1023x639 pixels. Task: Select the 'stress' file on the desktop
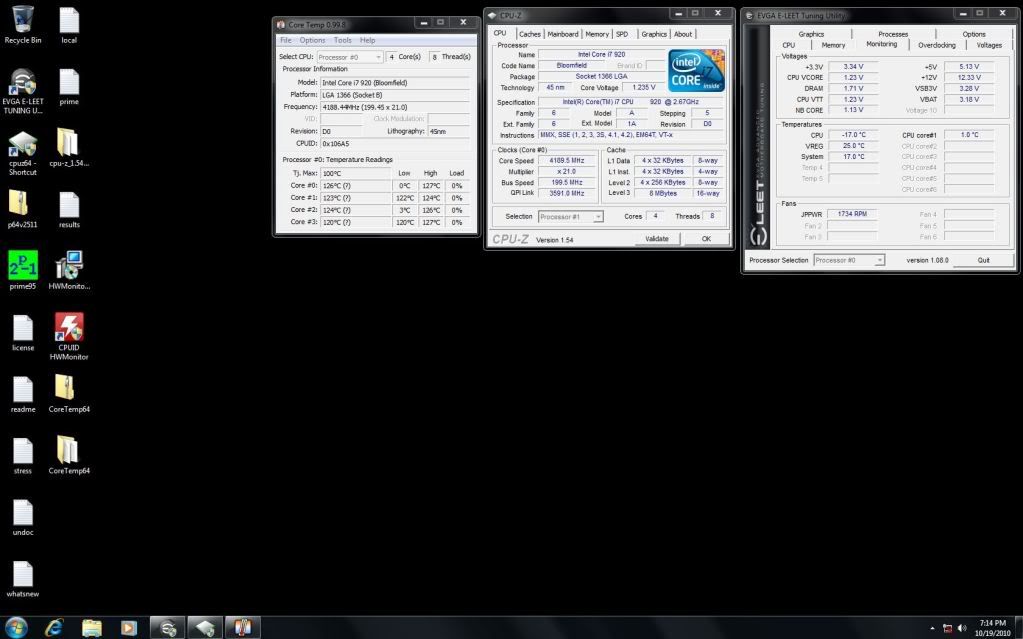point(23,455)
